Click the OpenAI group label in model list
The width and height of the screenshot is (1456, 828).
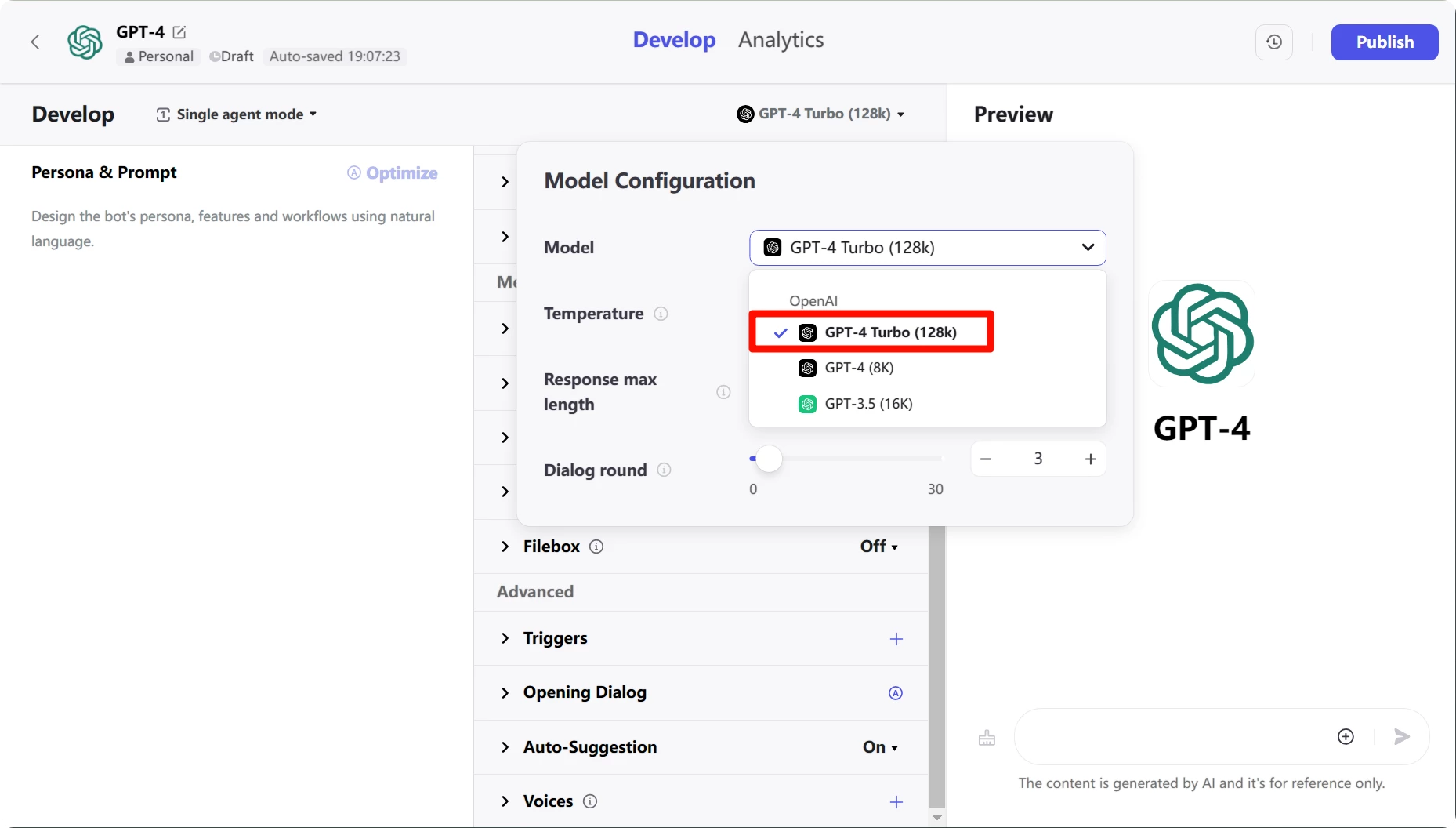[x=813, y=301]
